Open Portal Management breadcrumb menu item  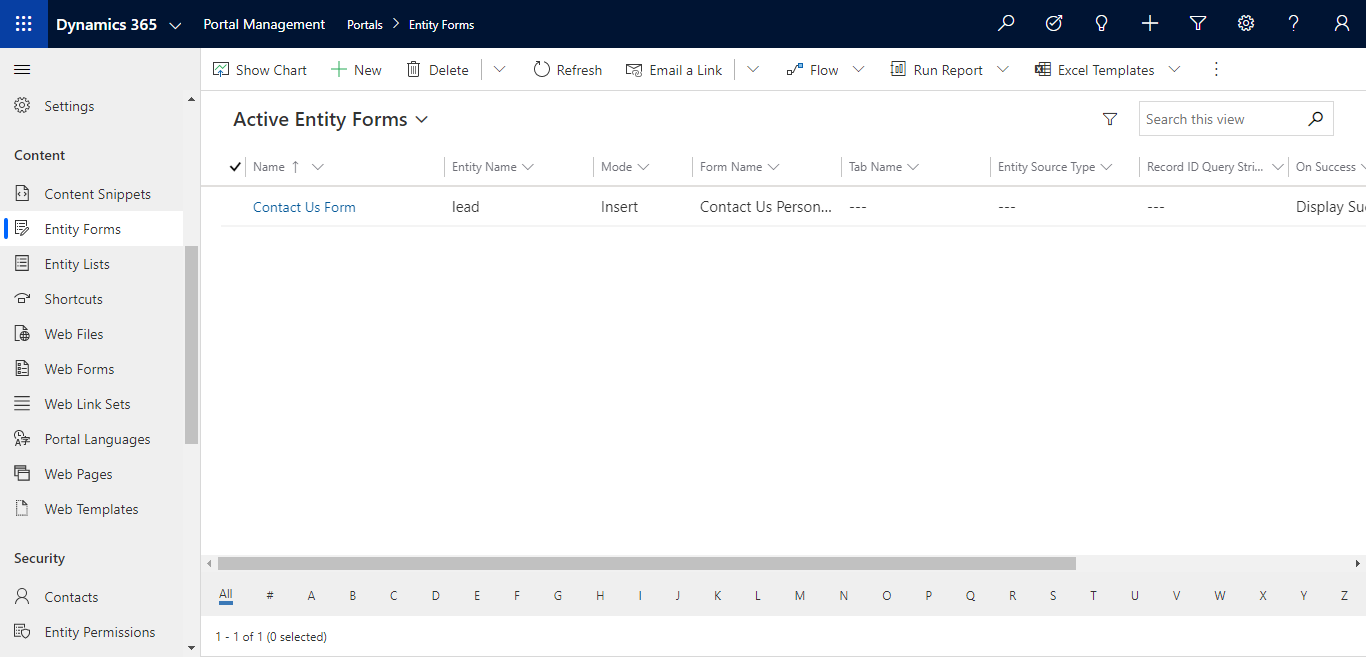[x=263, y=23]
